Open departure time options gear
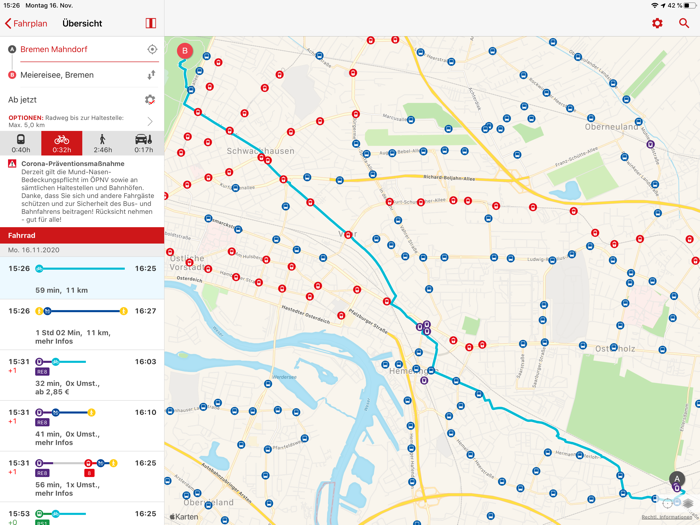Viewport: 700px width, 525px height. (150, 100)
